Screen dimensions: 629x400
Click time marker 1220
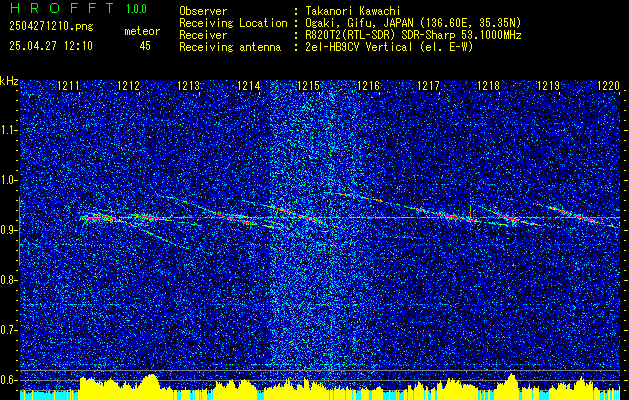click(x=609, y=86)
